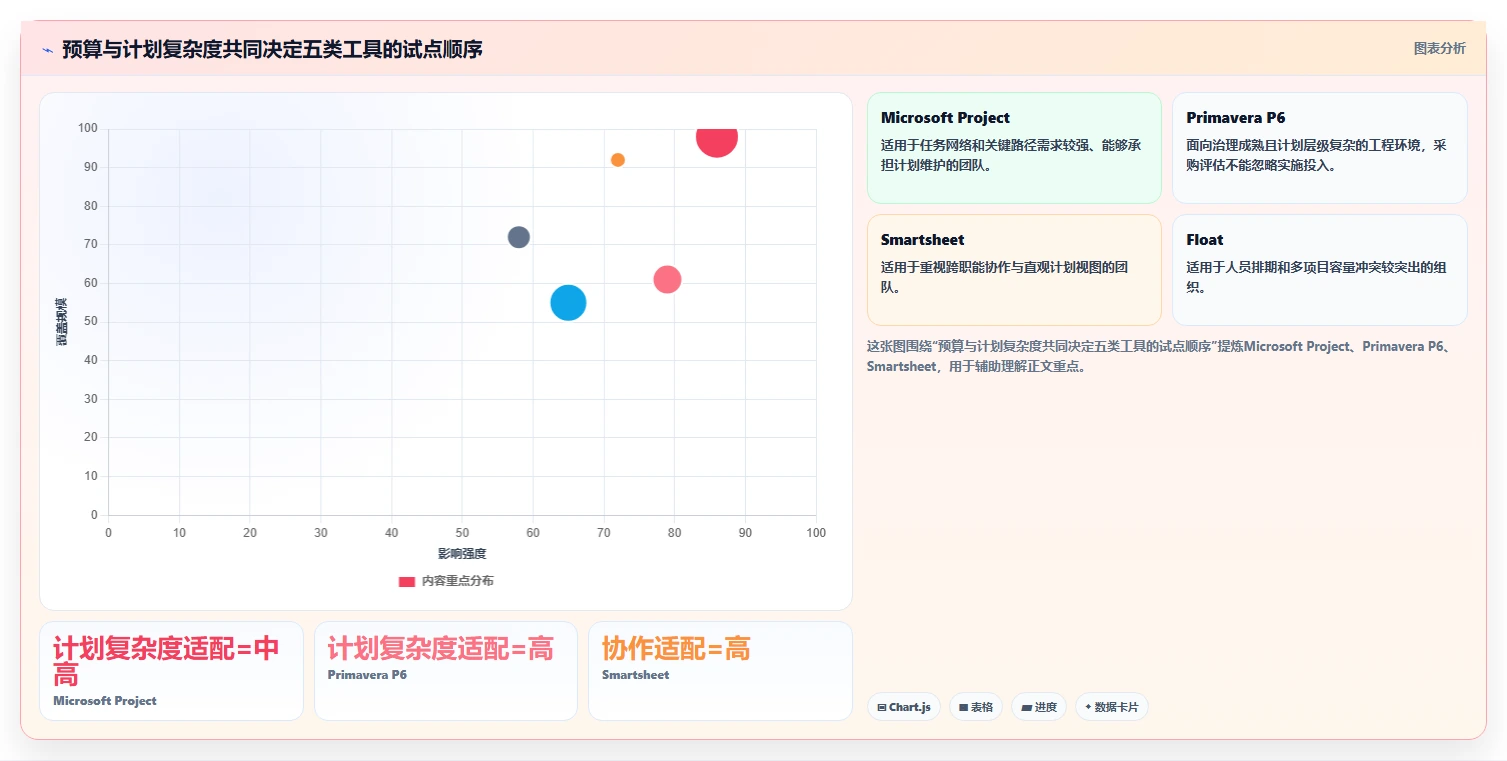Click the Smartsheet label under stat card
This screenshot has height=761, width=1507.
[636, 675]
